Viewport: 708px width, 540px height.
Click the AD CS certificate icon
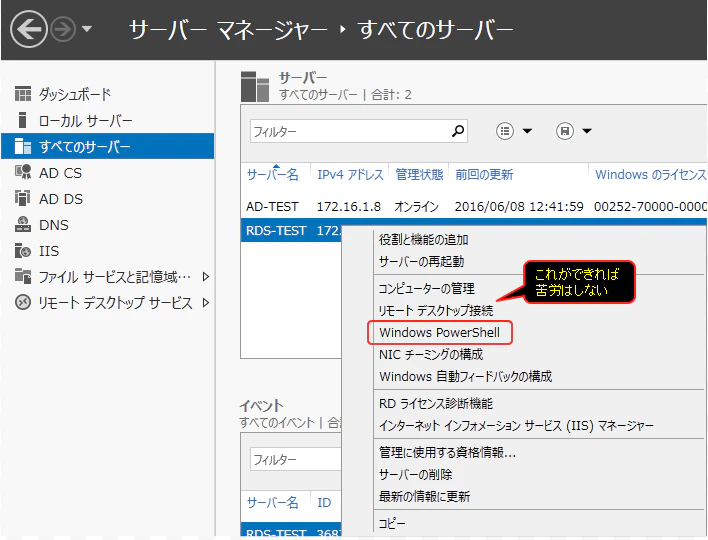(23, 172)
